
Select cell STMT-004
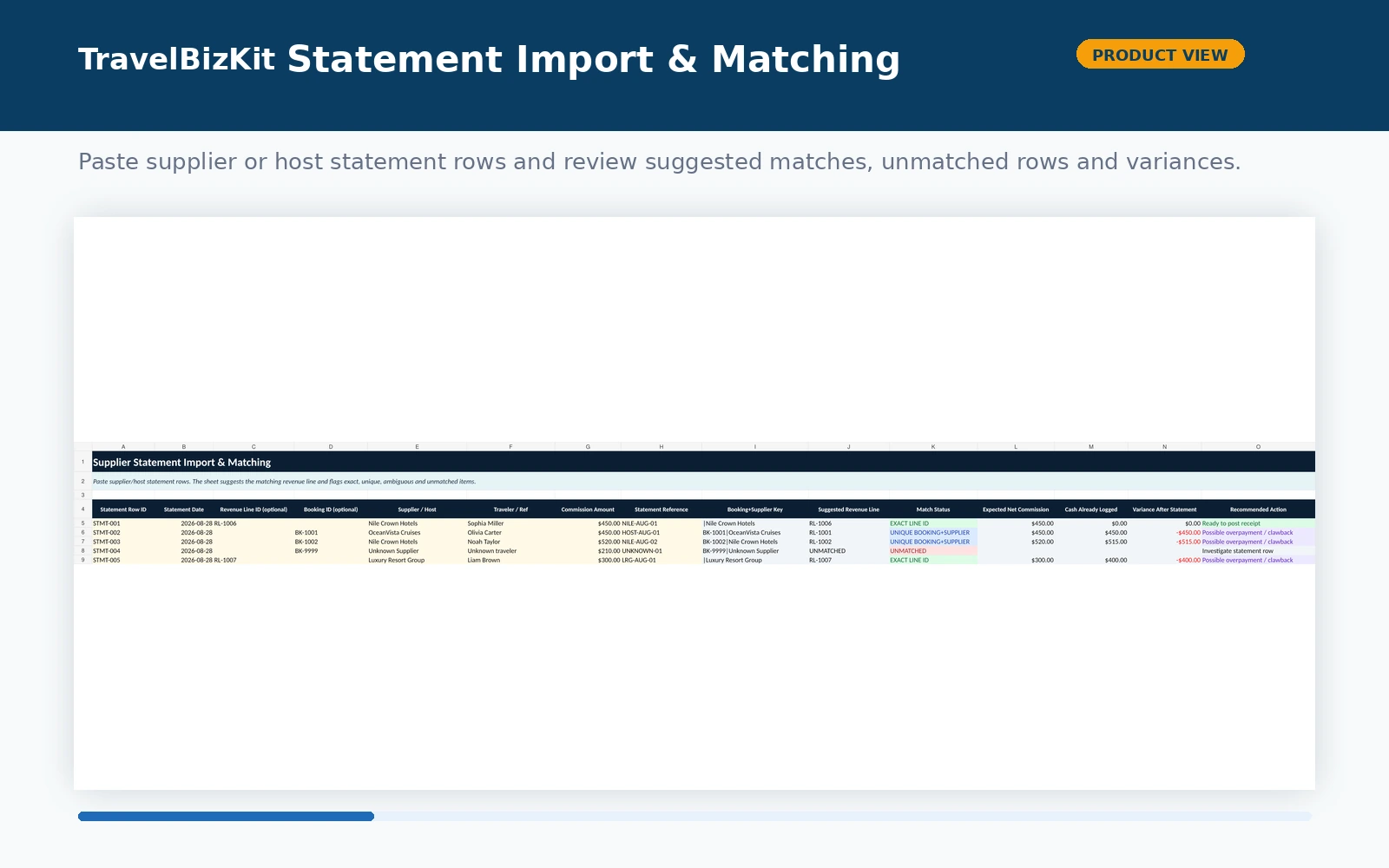click(x=123, y=551)
